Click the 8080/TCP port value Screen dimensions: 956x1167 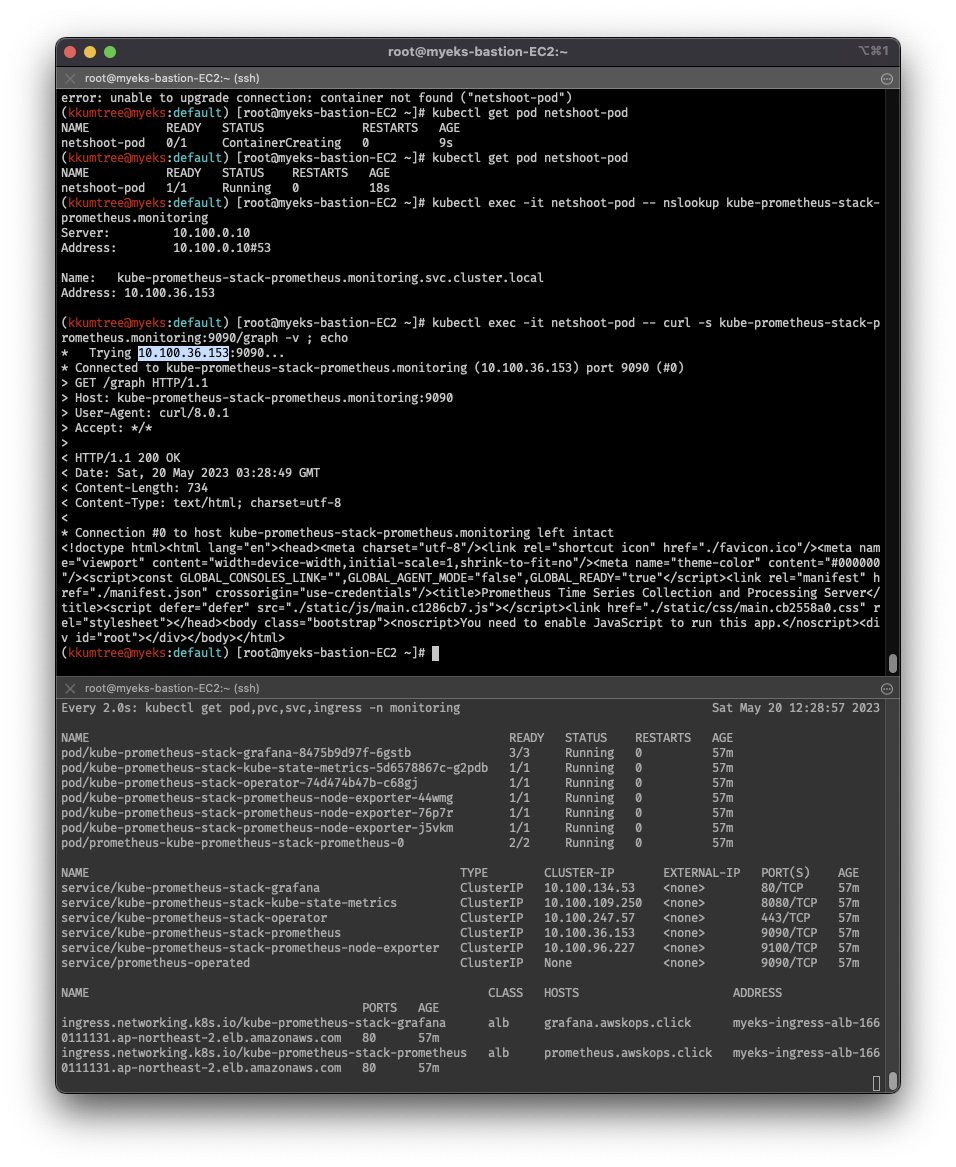click(789, 903)
